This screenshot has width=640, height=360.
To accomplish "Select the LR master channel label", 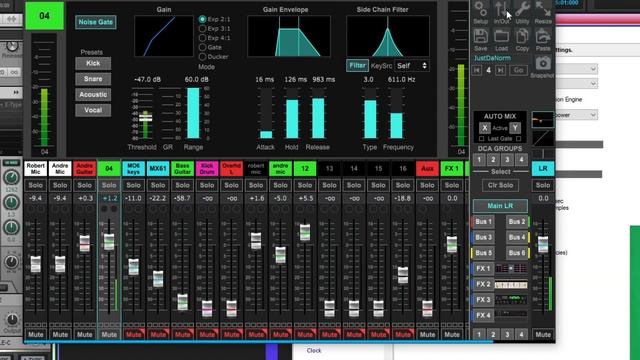I will (543, 169).
